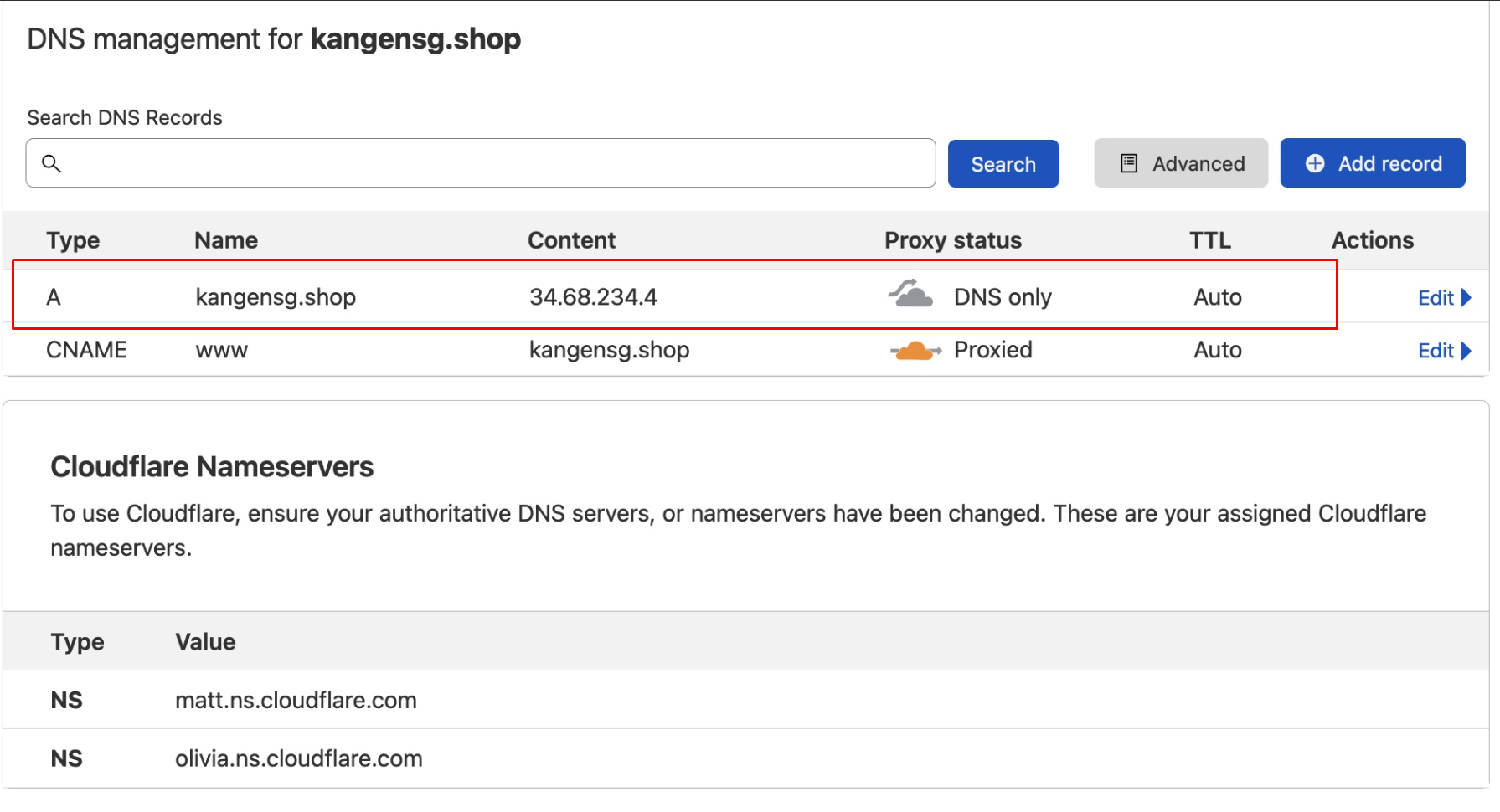Click the Proxy status column header

point(952,241)
